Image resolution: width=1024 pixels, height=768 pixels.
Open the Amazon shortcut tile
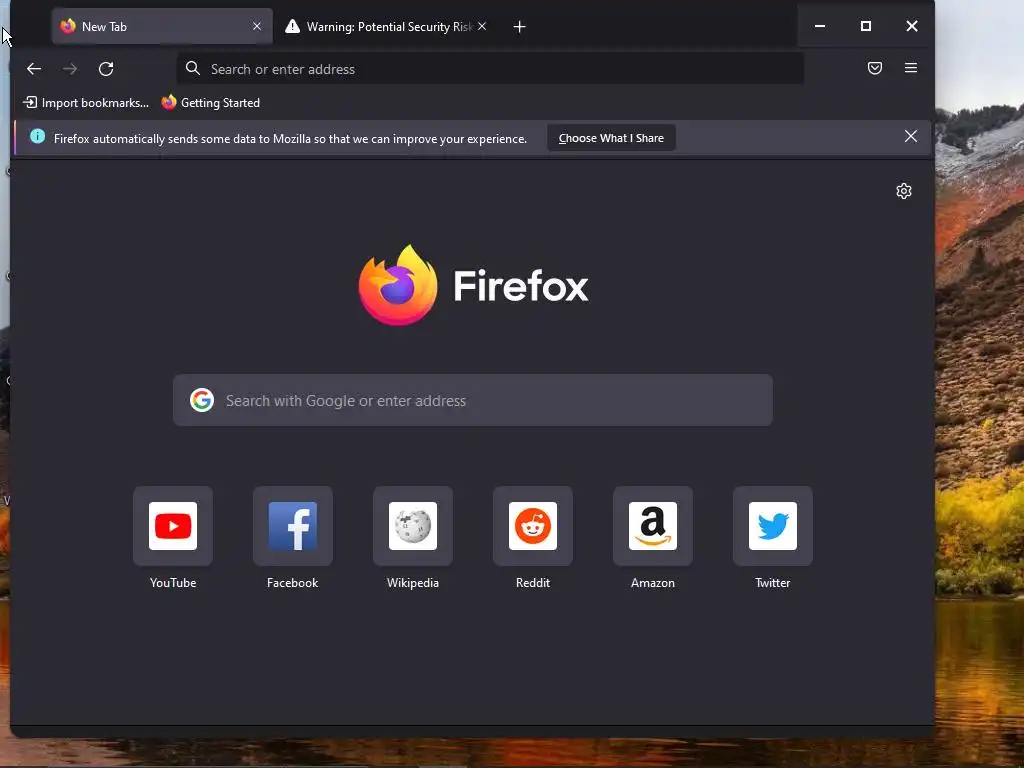pyautogui.click(x=652, y=526)
